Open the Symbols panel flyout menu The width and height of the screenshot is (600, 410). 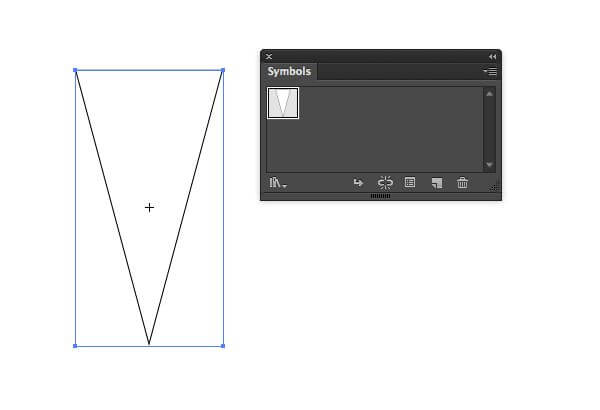click(x=490, y=71)
